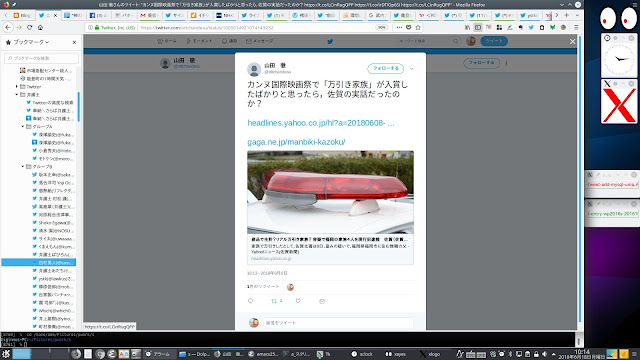This screenshot has width=640, height=360.
Task: Click Firefox-logo extension icon in toolbar
Action: point(563,27)
